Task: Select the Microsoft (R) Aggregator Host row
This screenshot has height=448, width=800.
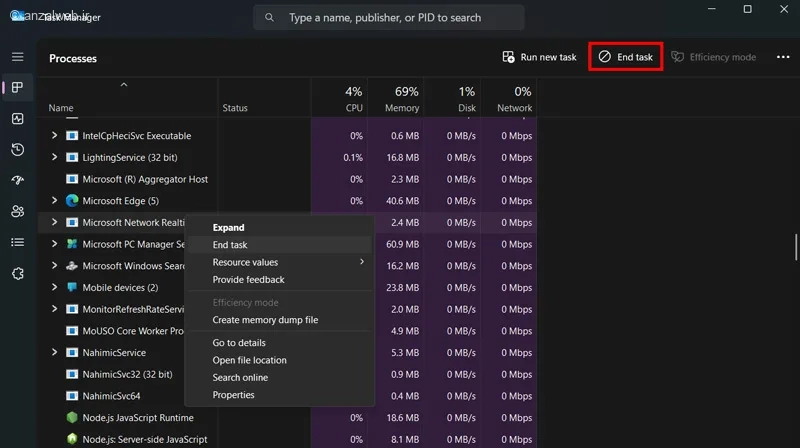Action: [x=288, y=179]
